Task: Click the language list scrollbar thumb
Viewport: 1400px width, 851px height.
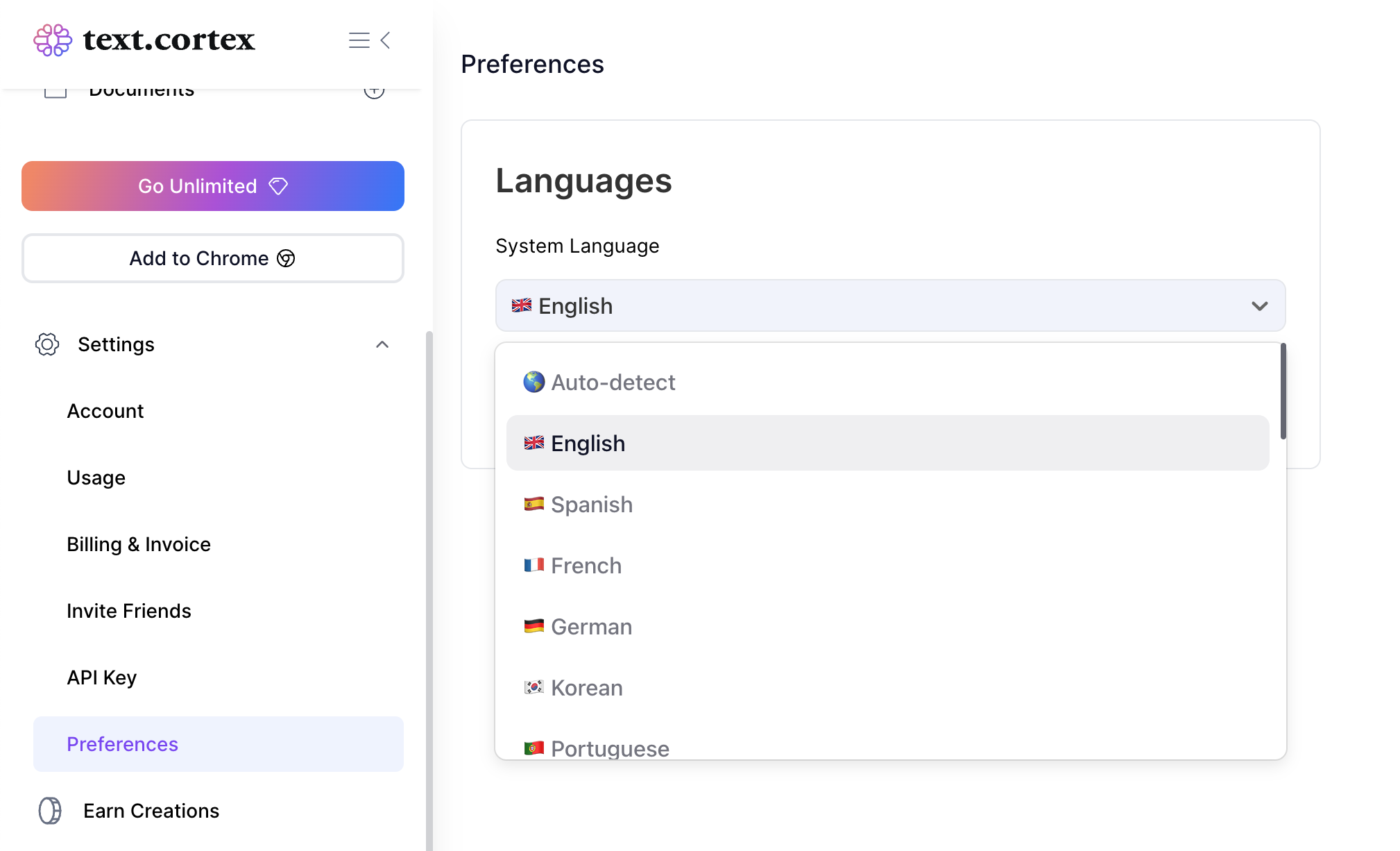Action: (x=1283, y=391)
